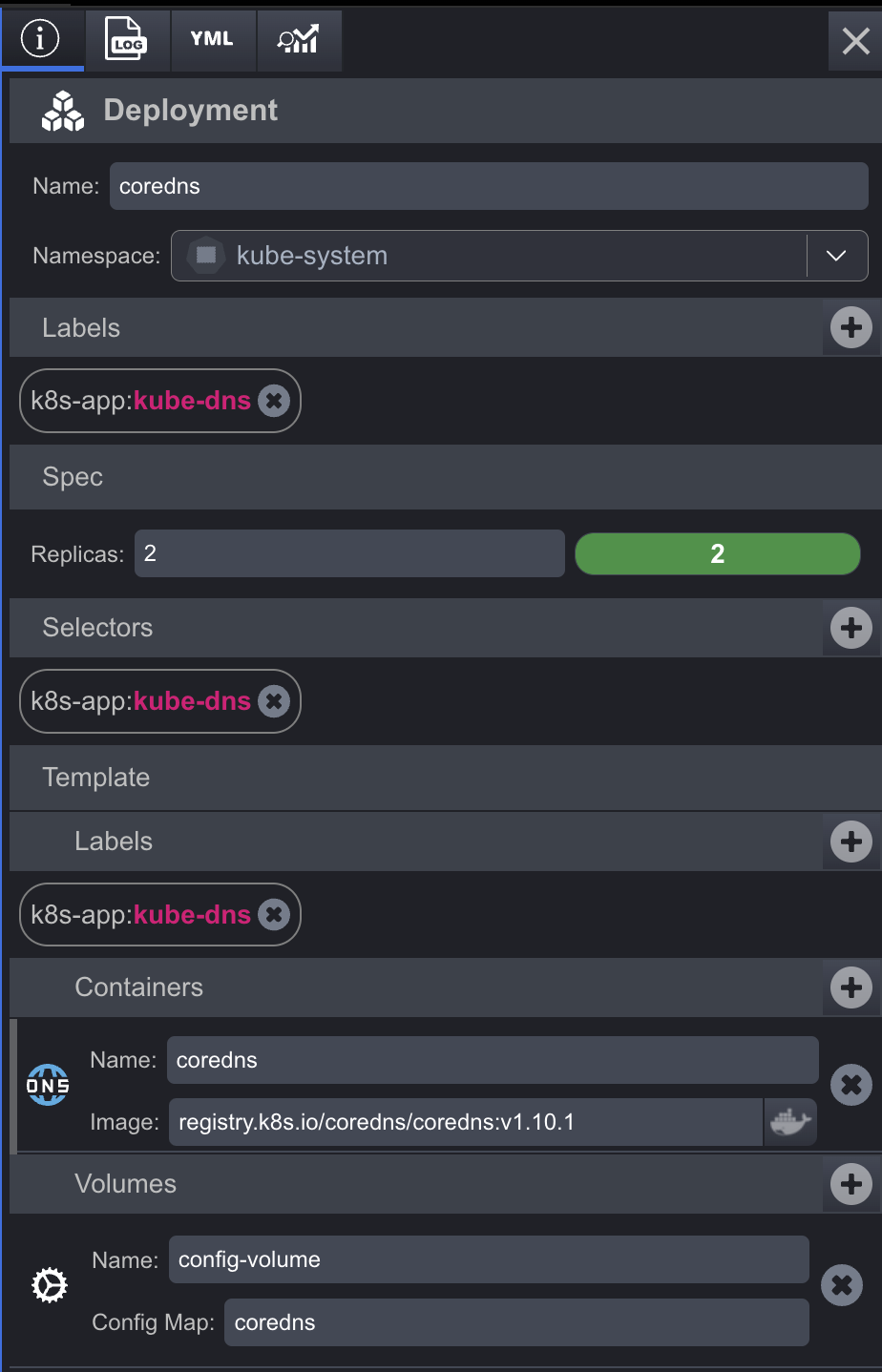Edit the Replicas input field
882x1372 pixels.
pos(348,554)
